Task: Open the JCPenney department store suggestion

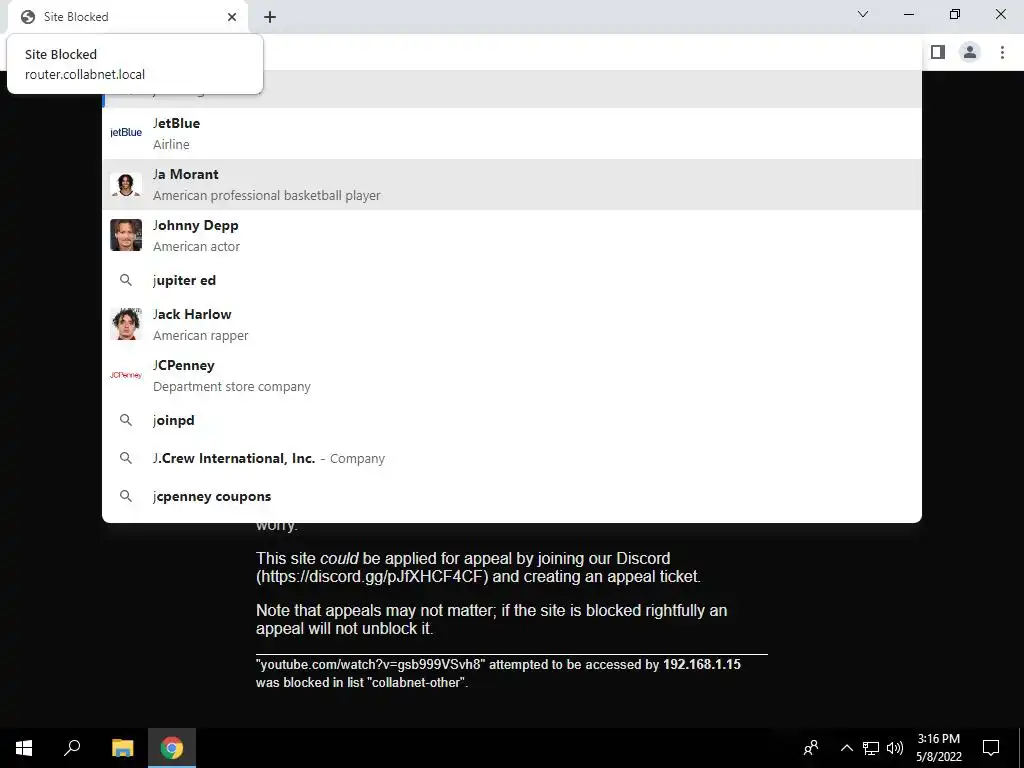Action: pos(511,375)
